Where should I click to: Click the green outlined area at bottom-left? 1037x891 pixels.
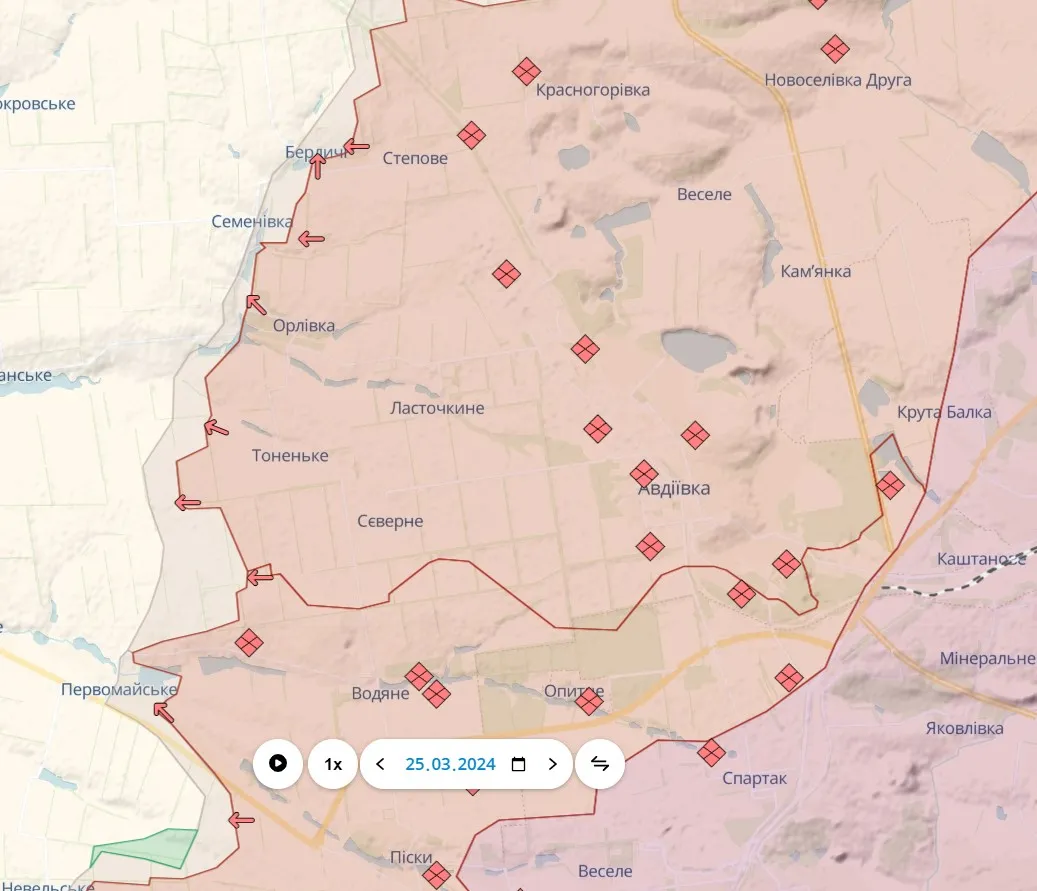pyautogui.click(x=145, y=849)
